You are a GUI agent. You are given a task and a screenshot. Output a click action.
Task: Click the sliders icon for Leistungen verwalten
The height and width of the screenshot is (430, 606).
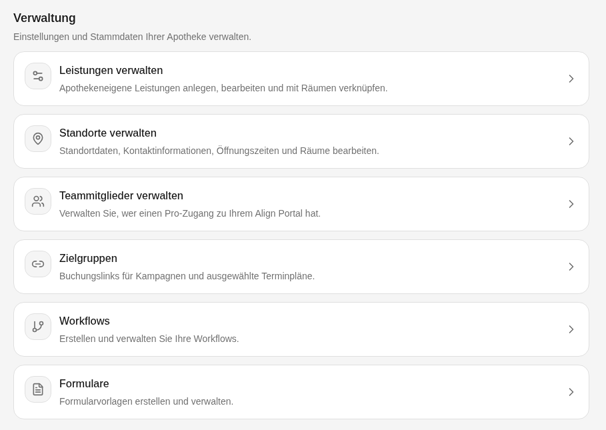38,76
